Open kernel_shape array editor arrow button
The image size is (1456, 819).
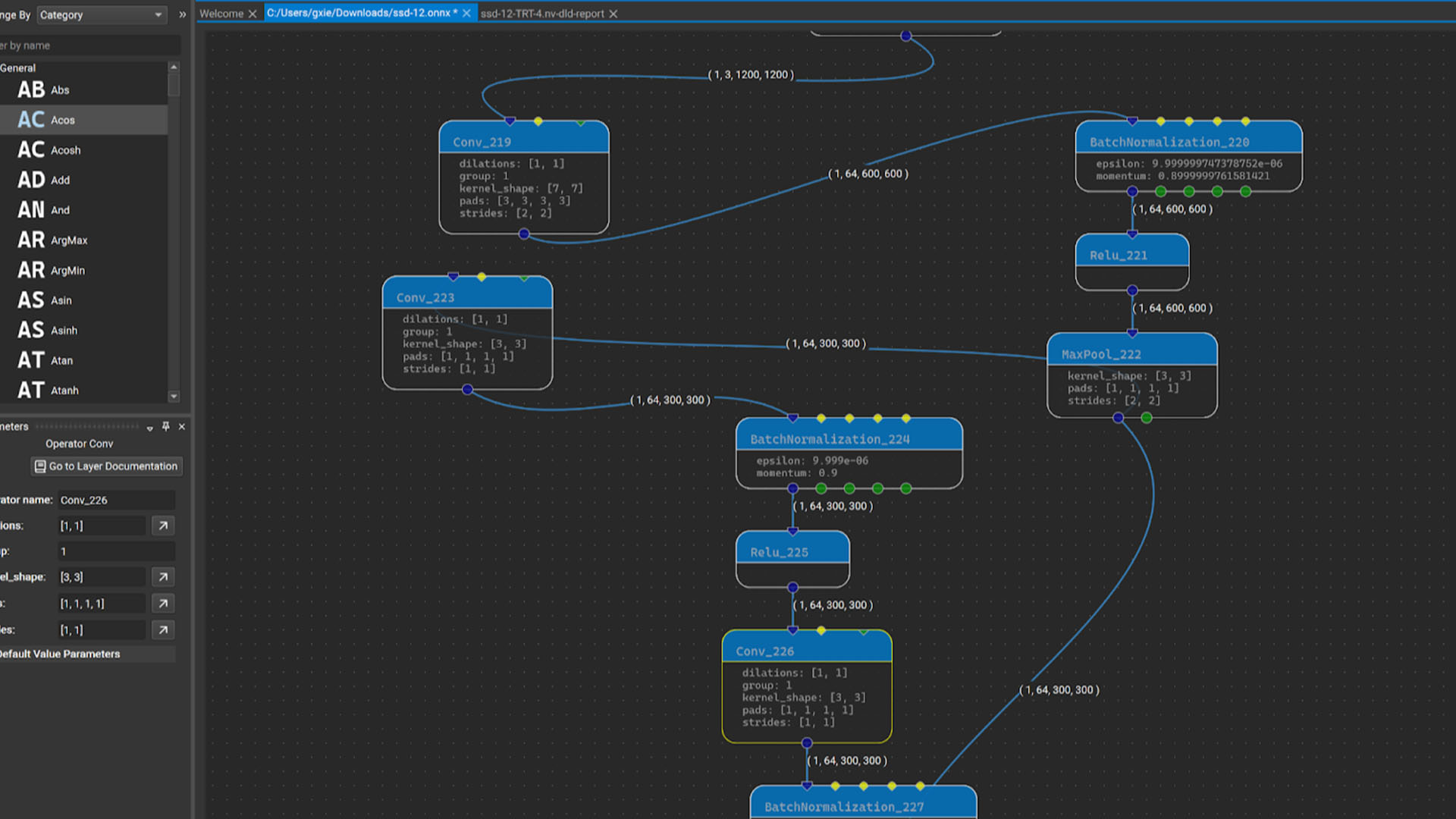(x=163, y=577)
